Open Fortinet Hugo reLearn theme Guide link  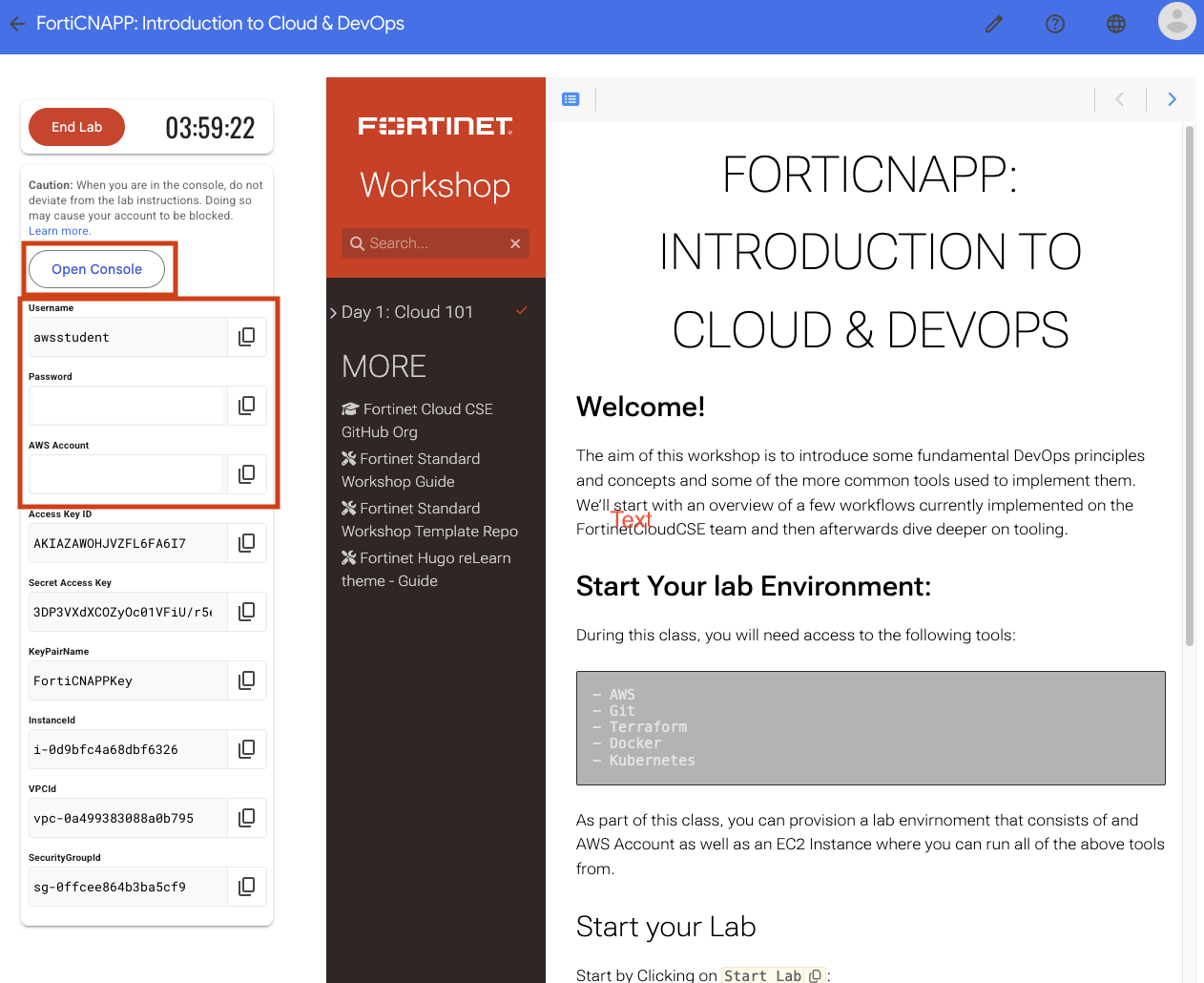[426, 570]
